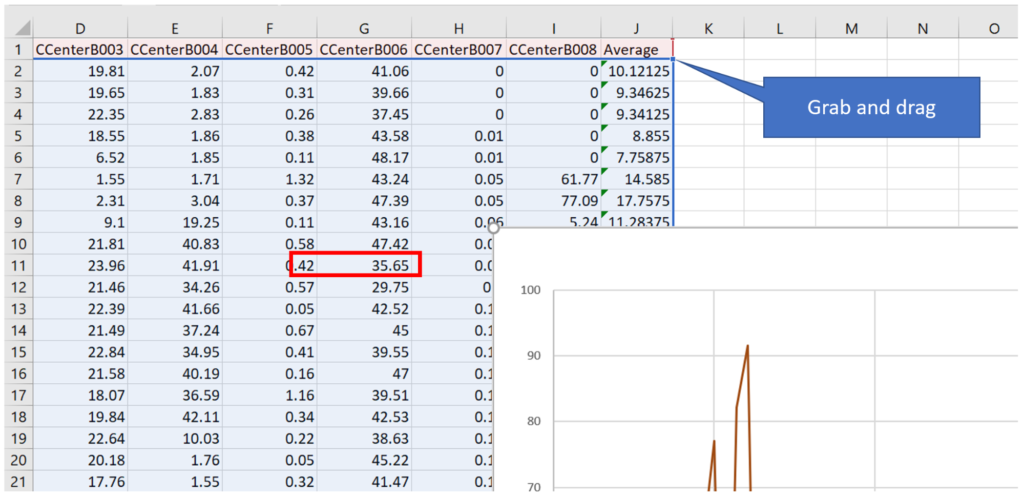Click the row 11 header
Viewport: 1024px width, 498px height.
click(x=16, y=265)
